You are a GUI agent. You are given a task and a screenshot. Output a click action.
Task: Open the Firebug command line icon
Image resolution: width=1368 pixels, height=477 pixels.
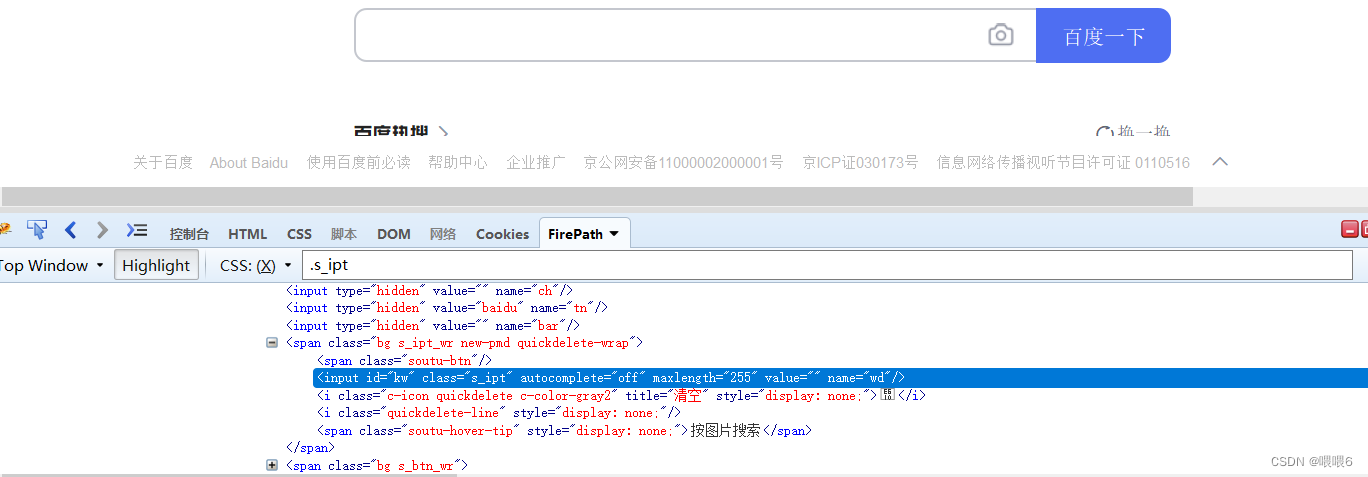[x=136, y=230]
